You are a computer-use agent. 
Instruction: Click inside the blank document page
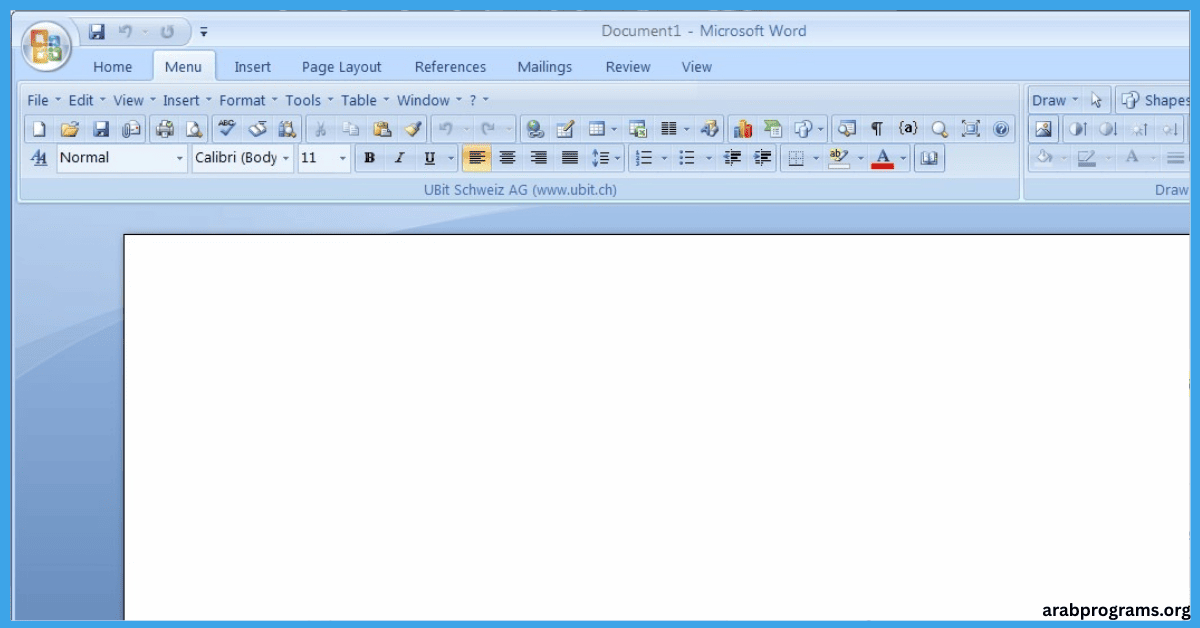point(656,427)
